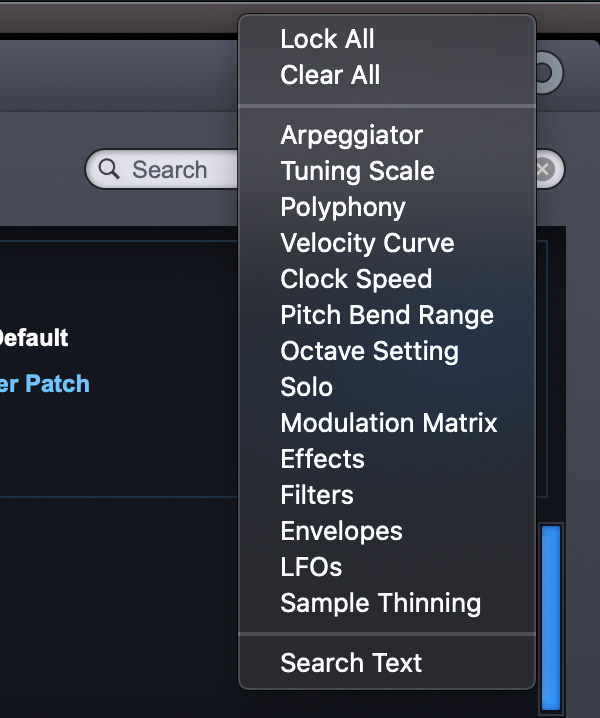Select Modulation Matrix from the menu
The width and height of the screenshot is (600, 718).
pyautogui.click(x=387, y=423)
